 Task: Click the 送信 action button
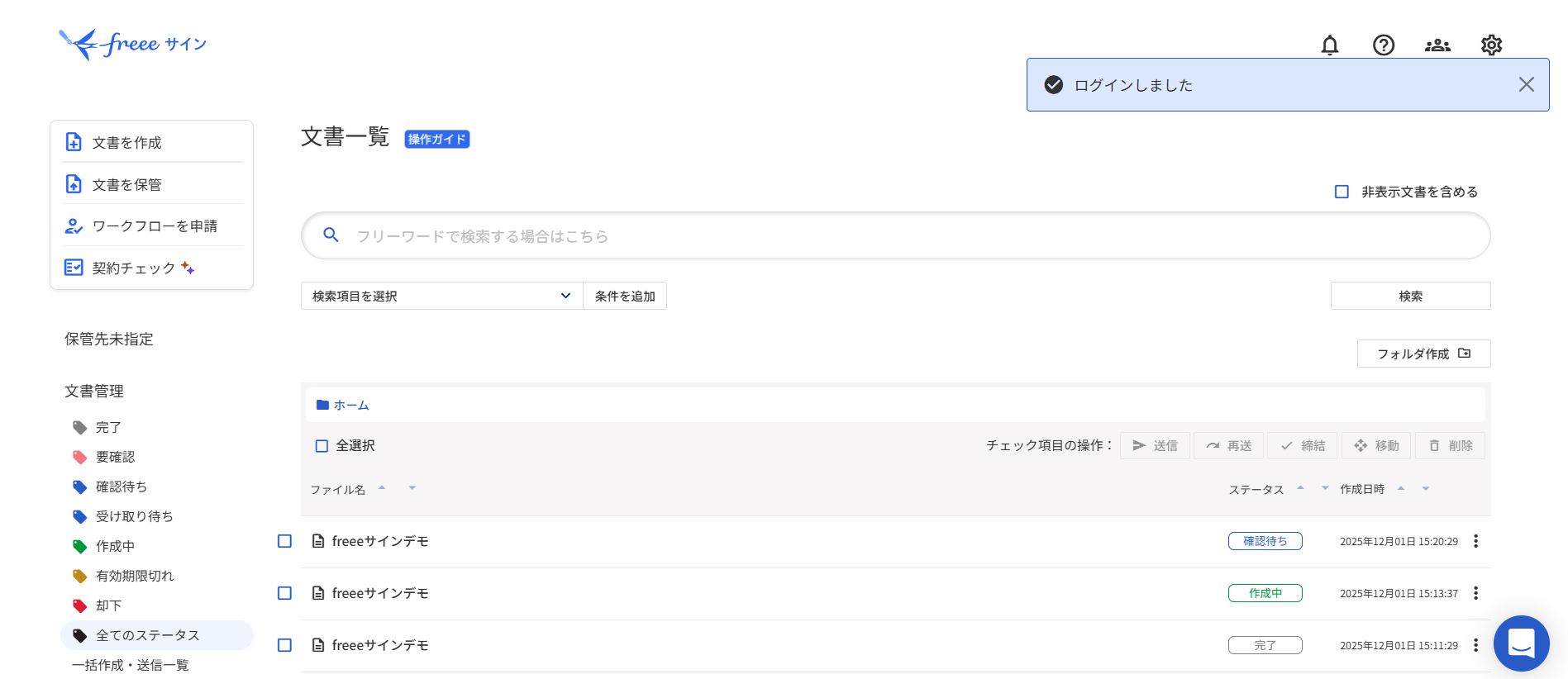coord(1155,445)
